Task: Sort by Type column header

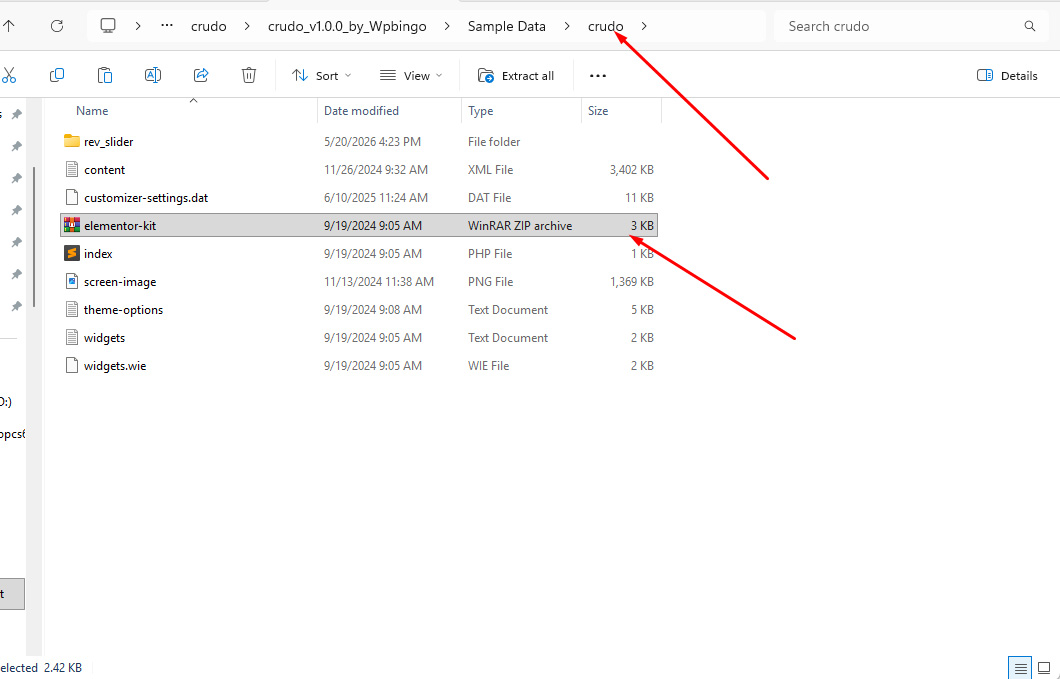Action: (481, 111)
